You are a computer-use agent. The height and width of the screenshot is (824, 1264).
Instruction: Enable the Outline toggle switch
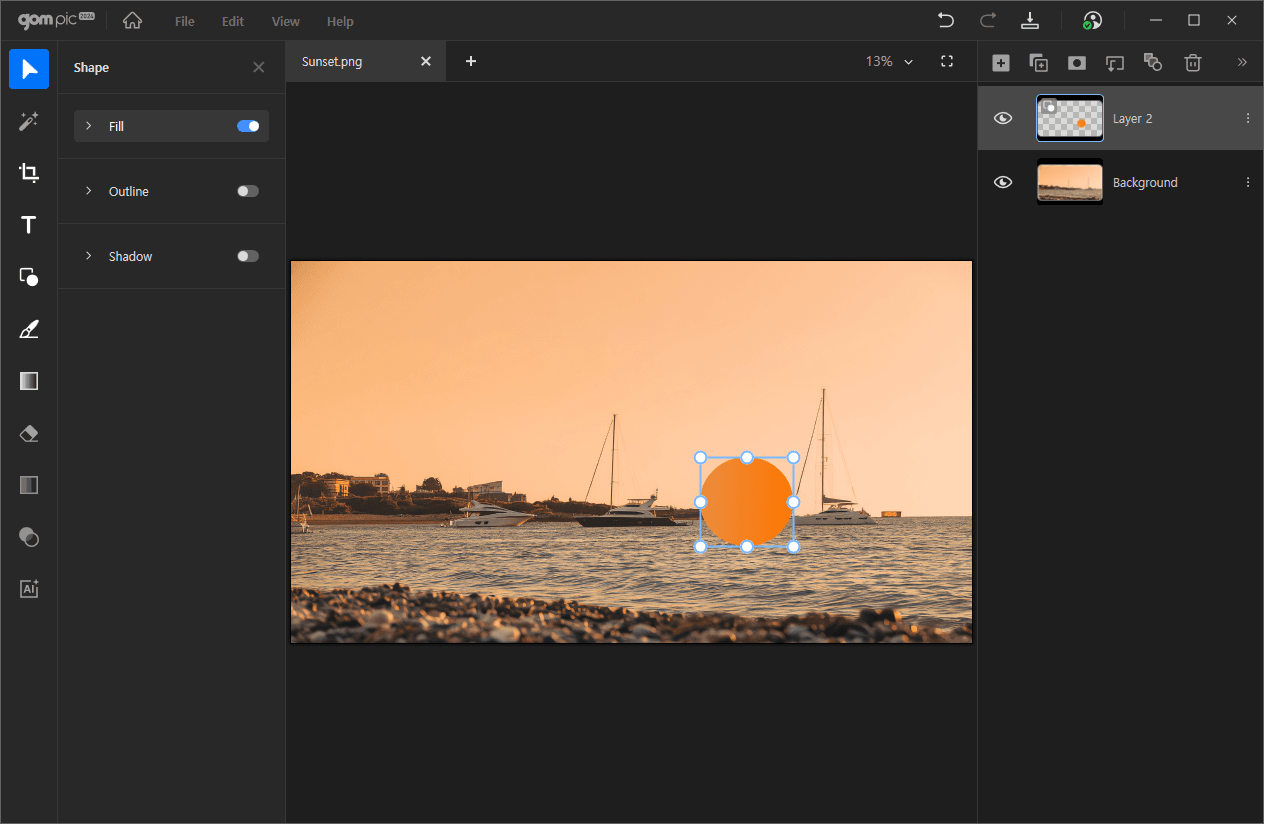[x=248, y=191]
